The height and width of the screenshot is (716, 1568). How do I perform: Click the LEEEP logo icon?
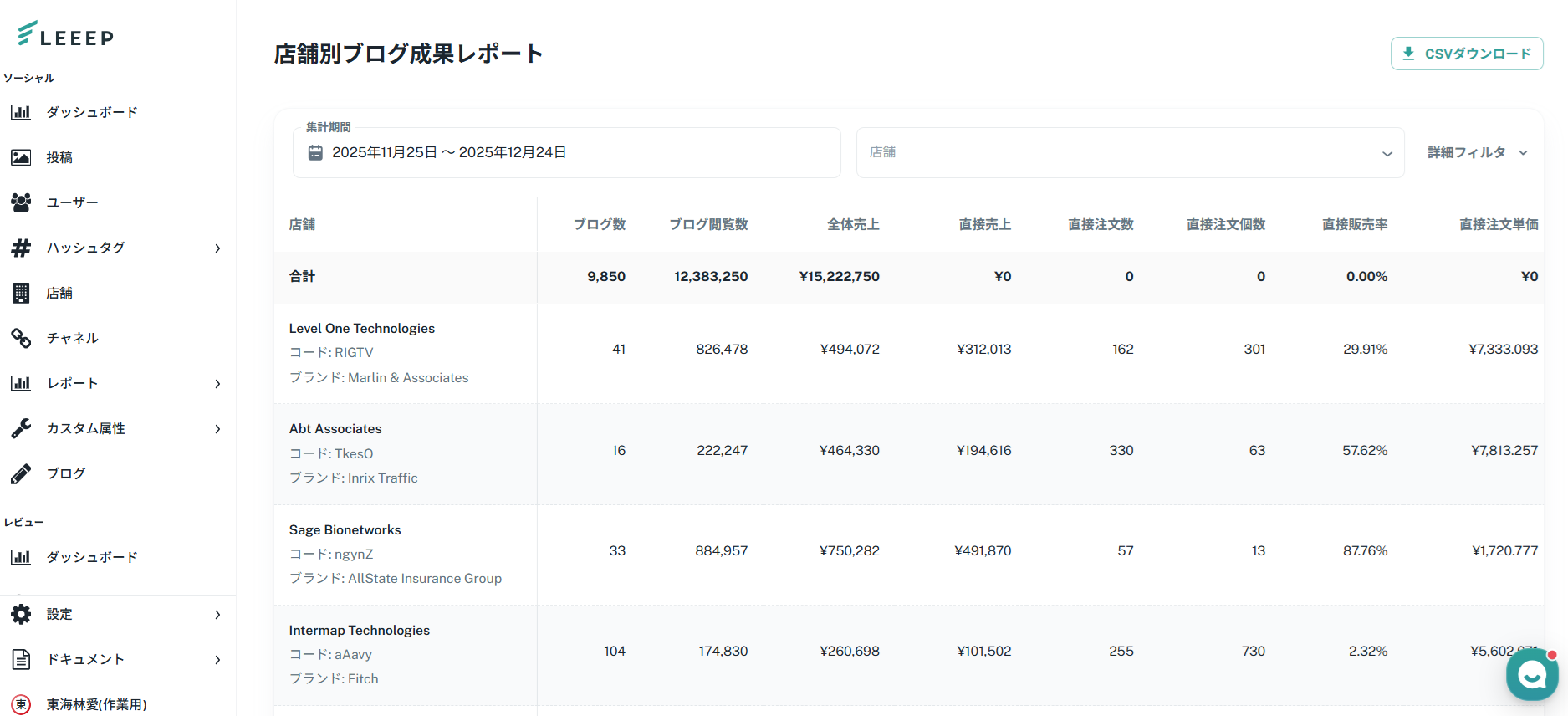pos(27,33)
